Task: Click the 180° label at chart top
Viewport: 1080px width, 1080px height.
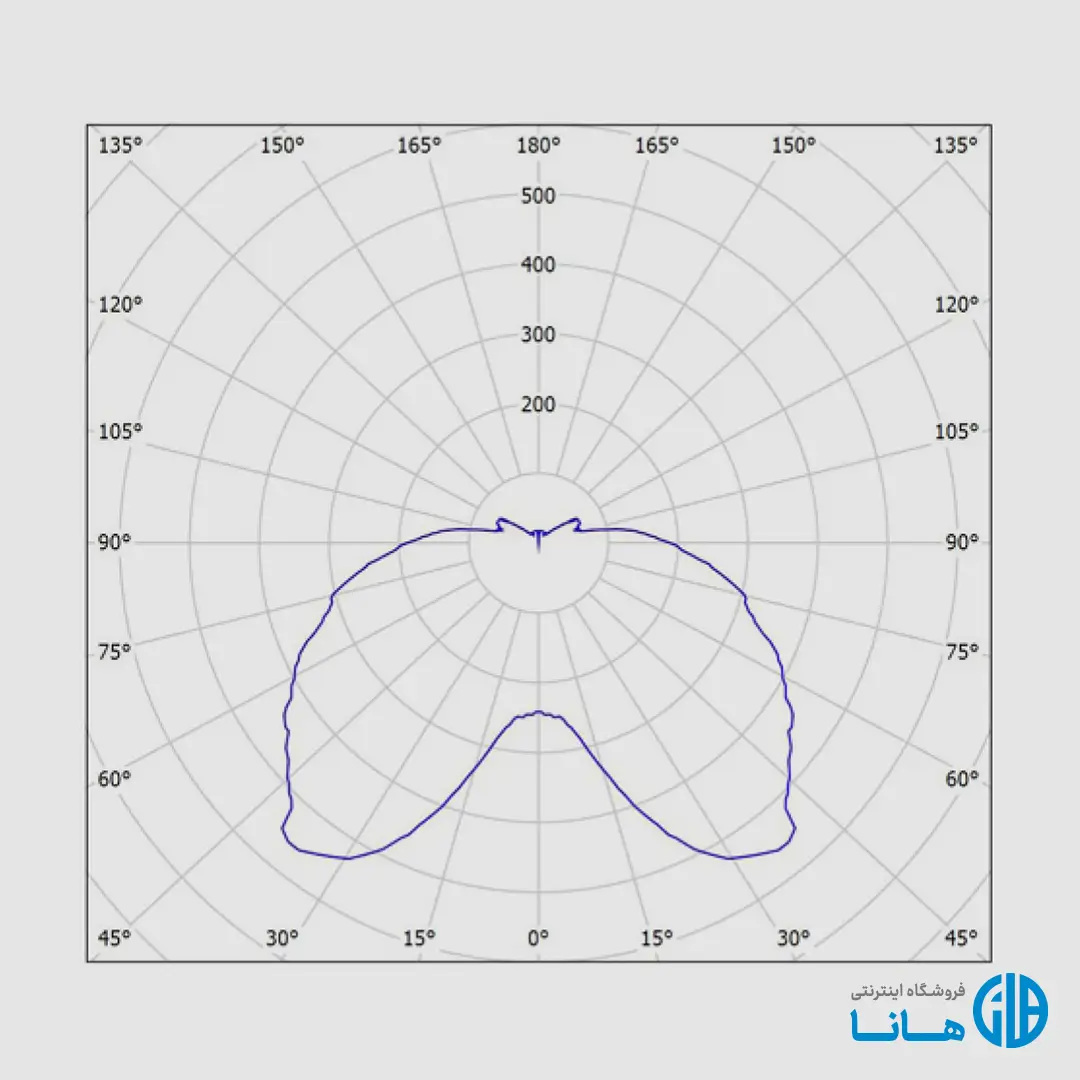Action: tap(539, 145)
